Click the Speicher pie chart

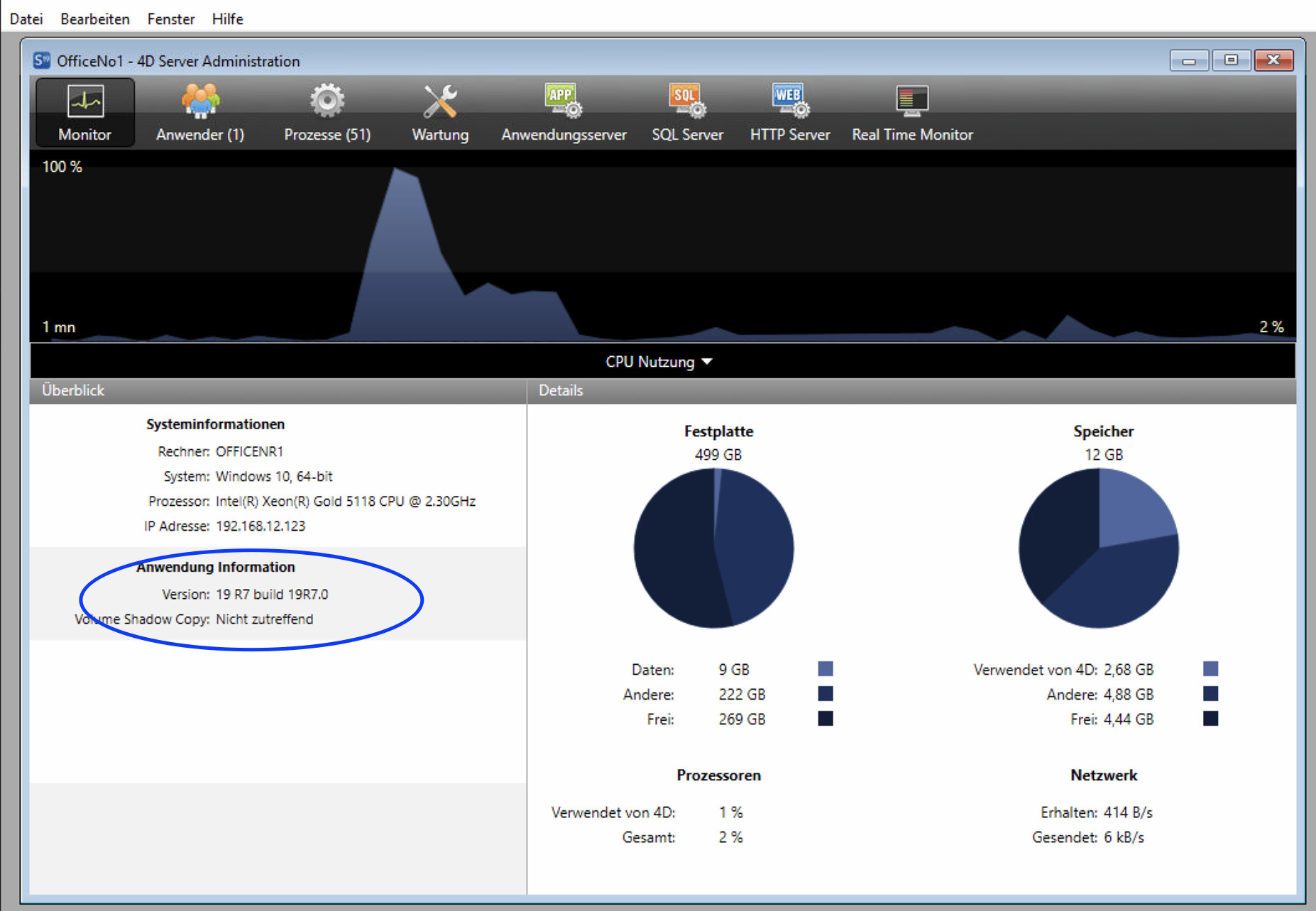click(x=1099, y=548)
